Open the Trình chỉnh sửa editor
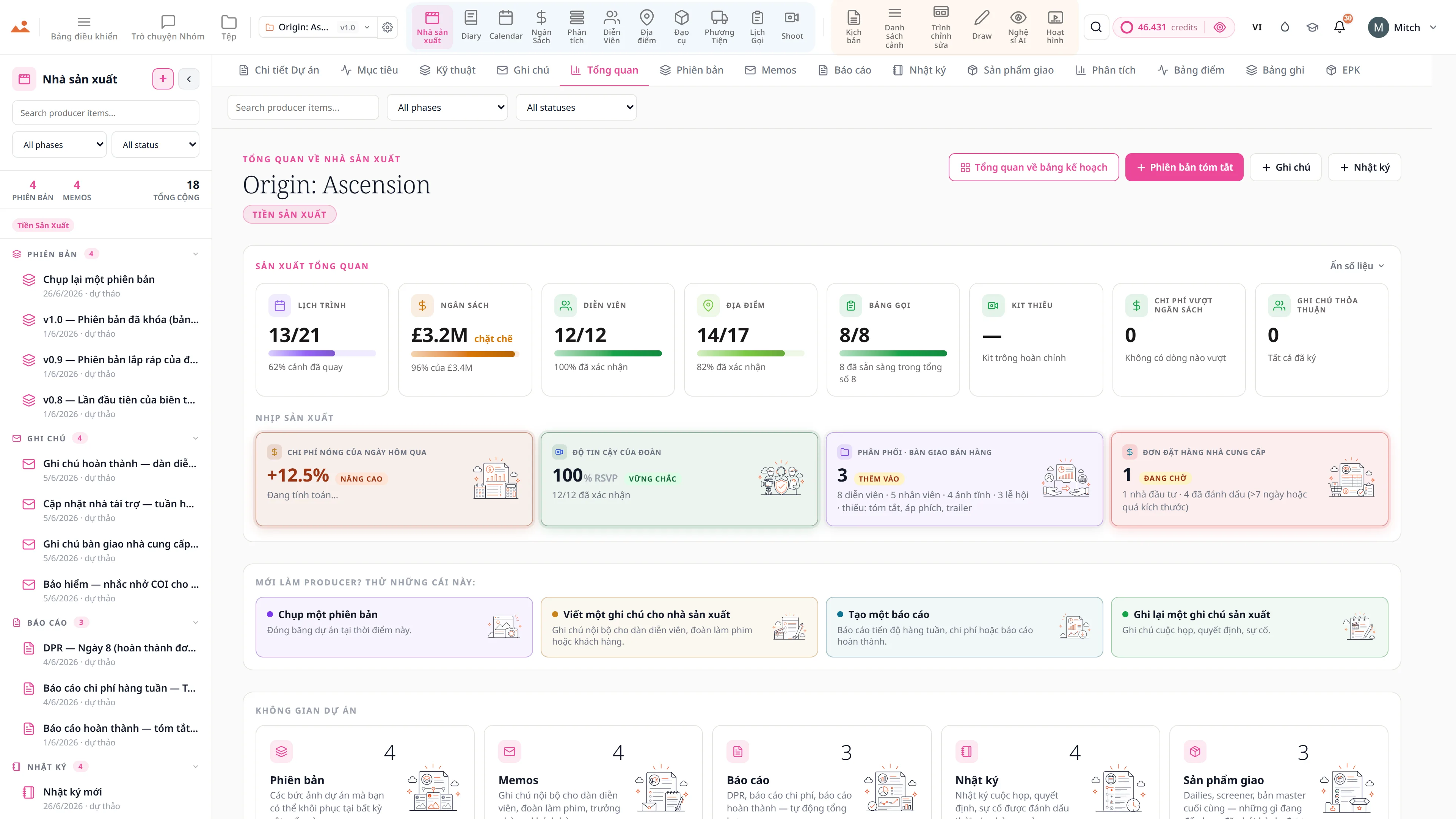1456x819 pixels. (941, 27)
